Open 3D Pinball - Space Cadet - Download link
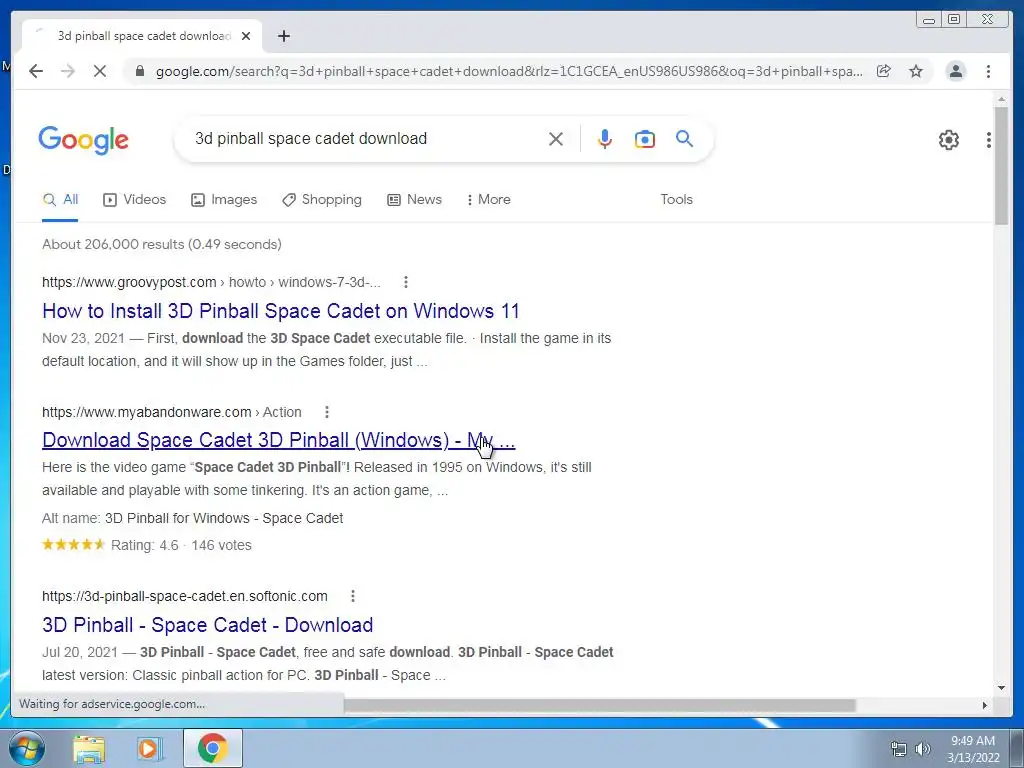The image size is (1024, 768). (208, 625)
